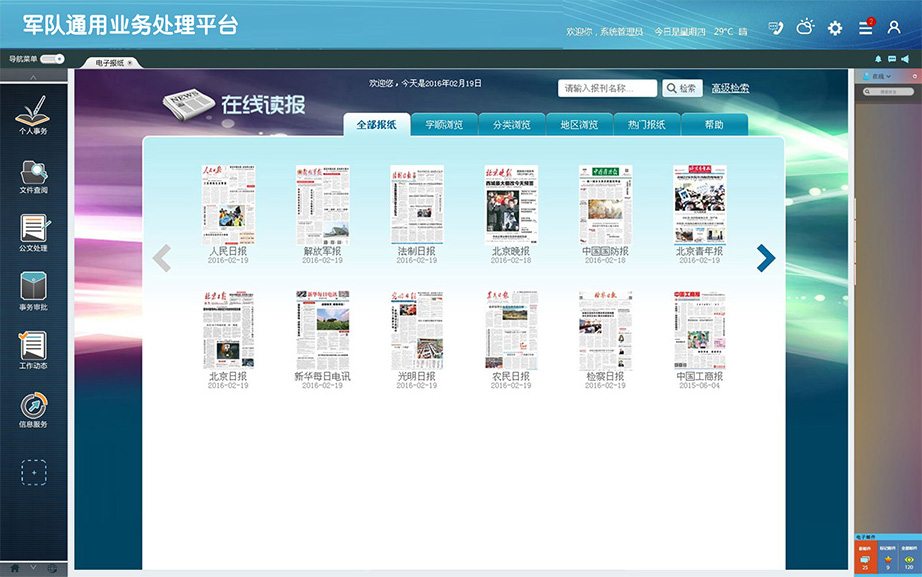This screenshot has height=577, width=922.
Task: Open new mail tile showing 25
Action: (865, 557)
